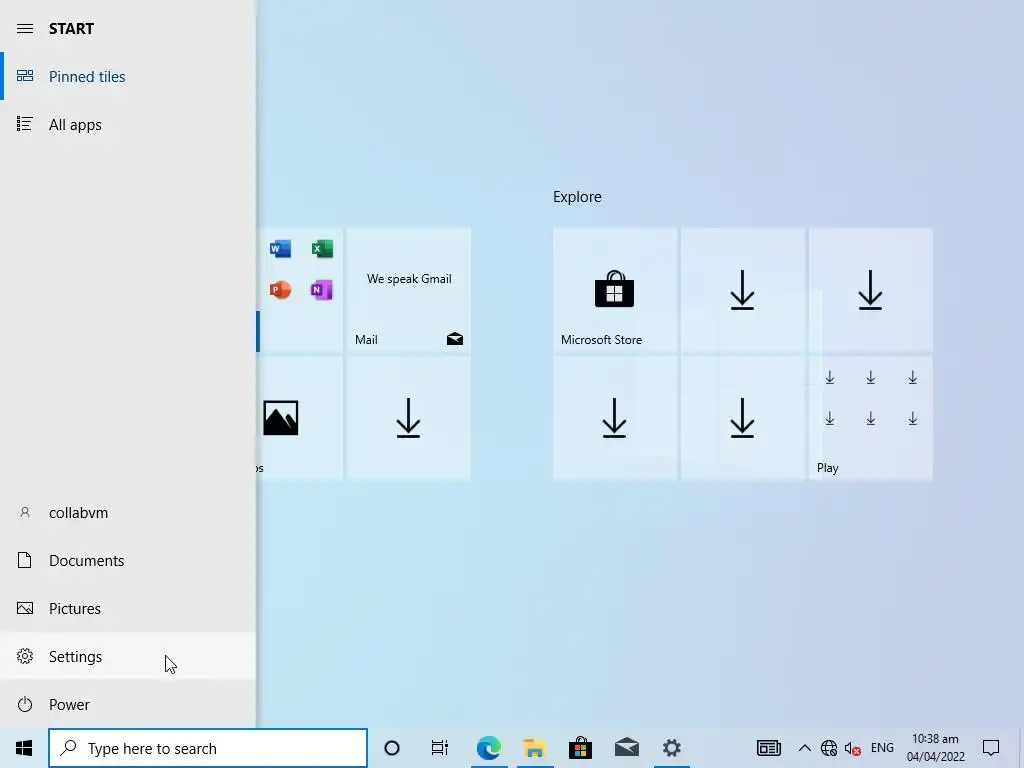
Task: Open volume control tray icon
Action: [x=852, y=748]
